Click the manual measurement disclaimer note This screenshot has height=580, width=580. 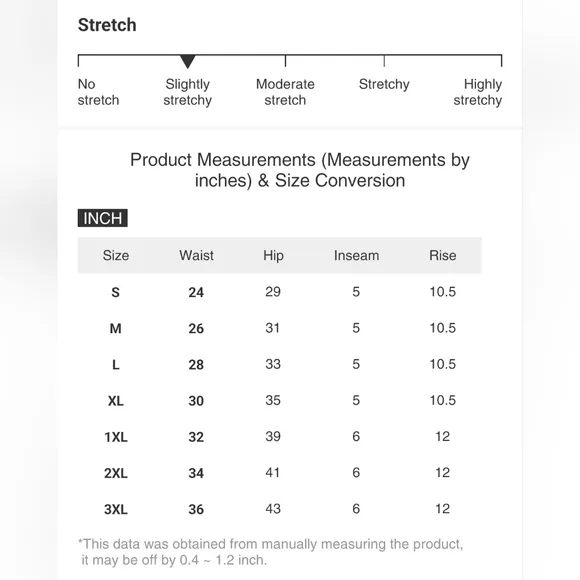270,552
